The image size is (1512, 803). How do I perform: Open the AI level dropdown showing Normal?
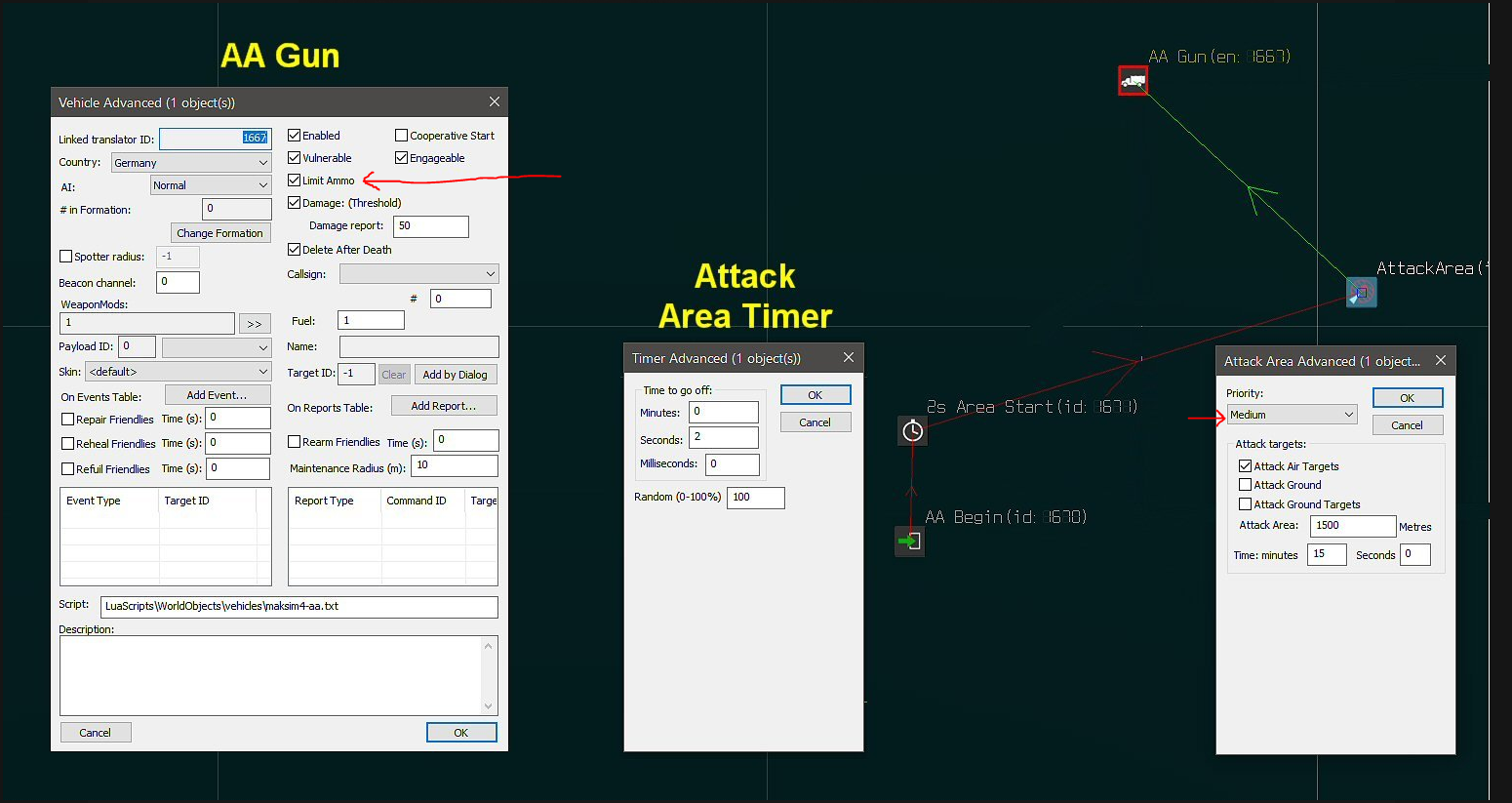click(211, 185)
